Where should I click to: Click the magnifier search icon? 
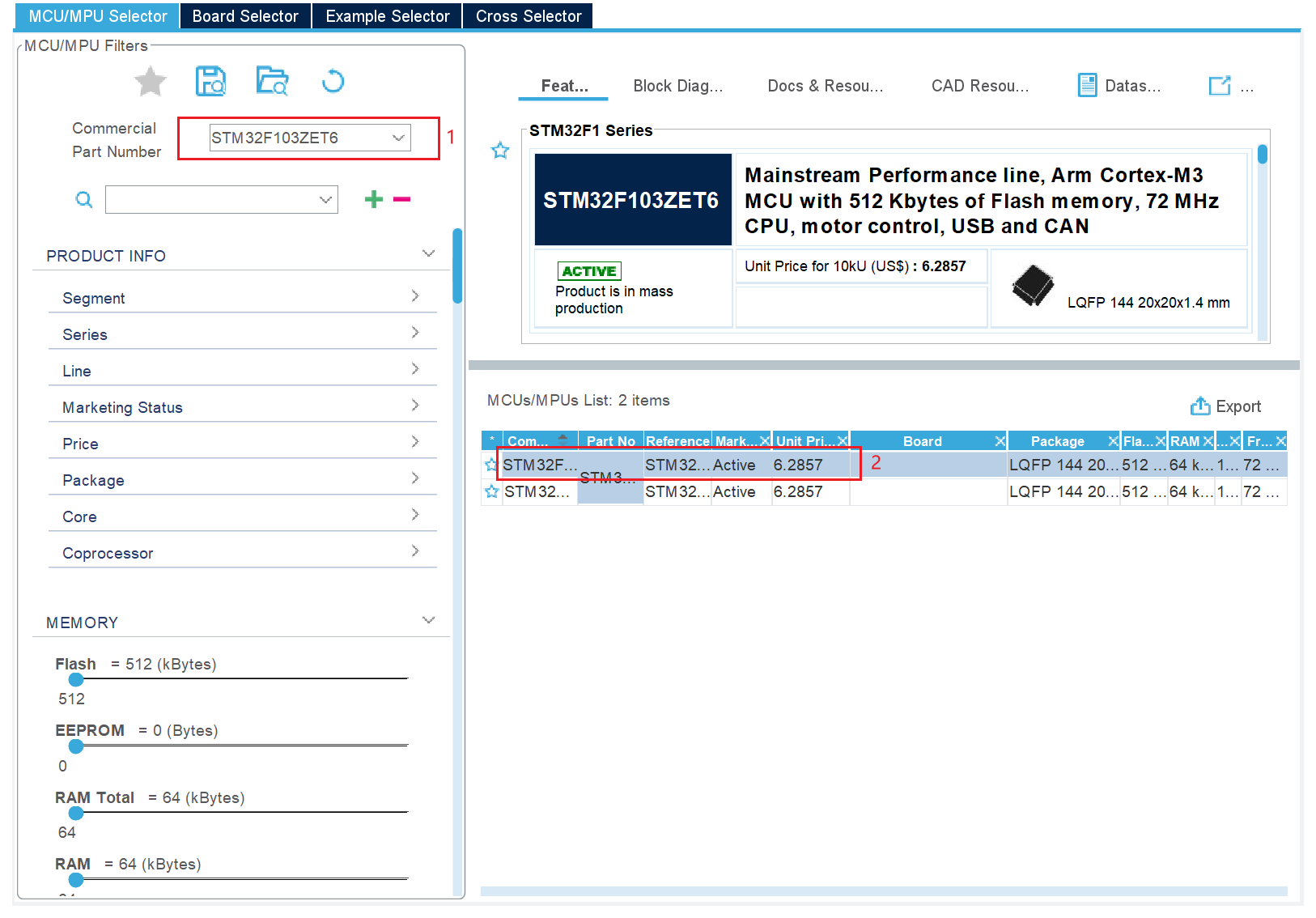point(84,199)
